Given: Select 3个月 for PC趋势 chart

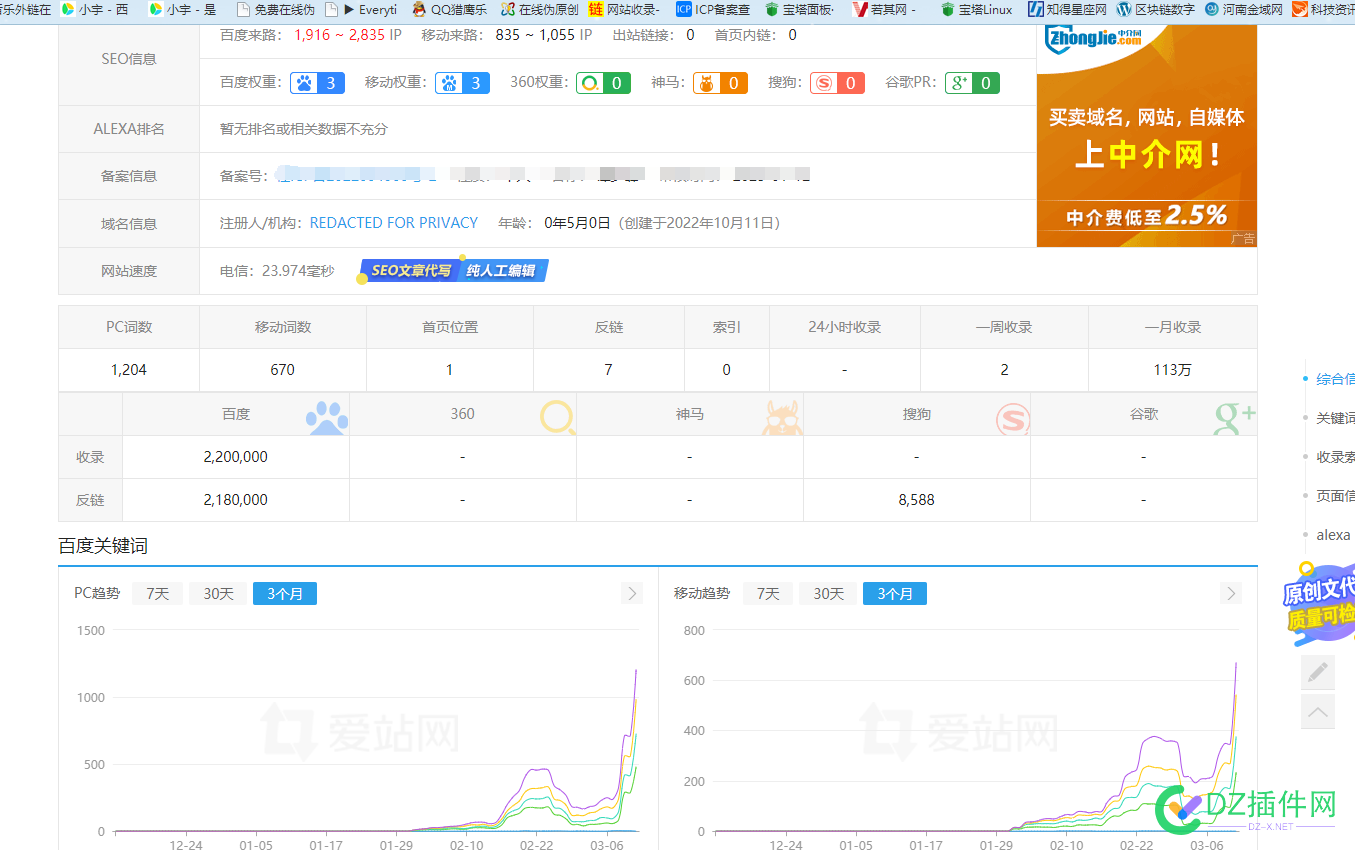Looking at the screenshot, I should click(x=285, y=594).
